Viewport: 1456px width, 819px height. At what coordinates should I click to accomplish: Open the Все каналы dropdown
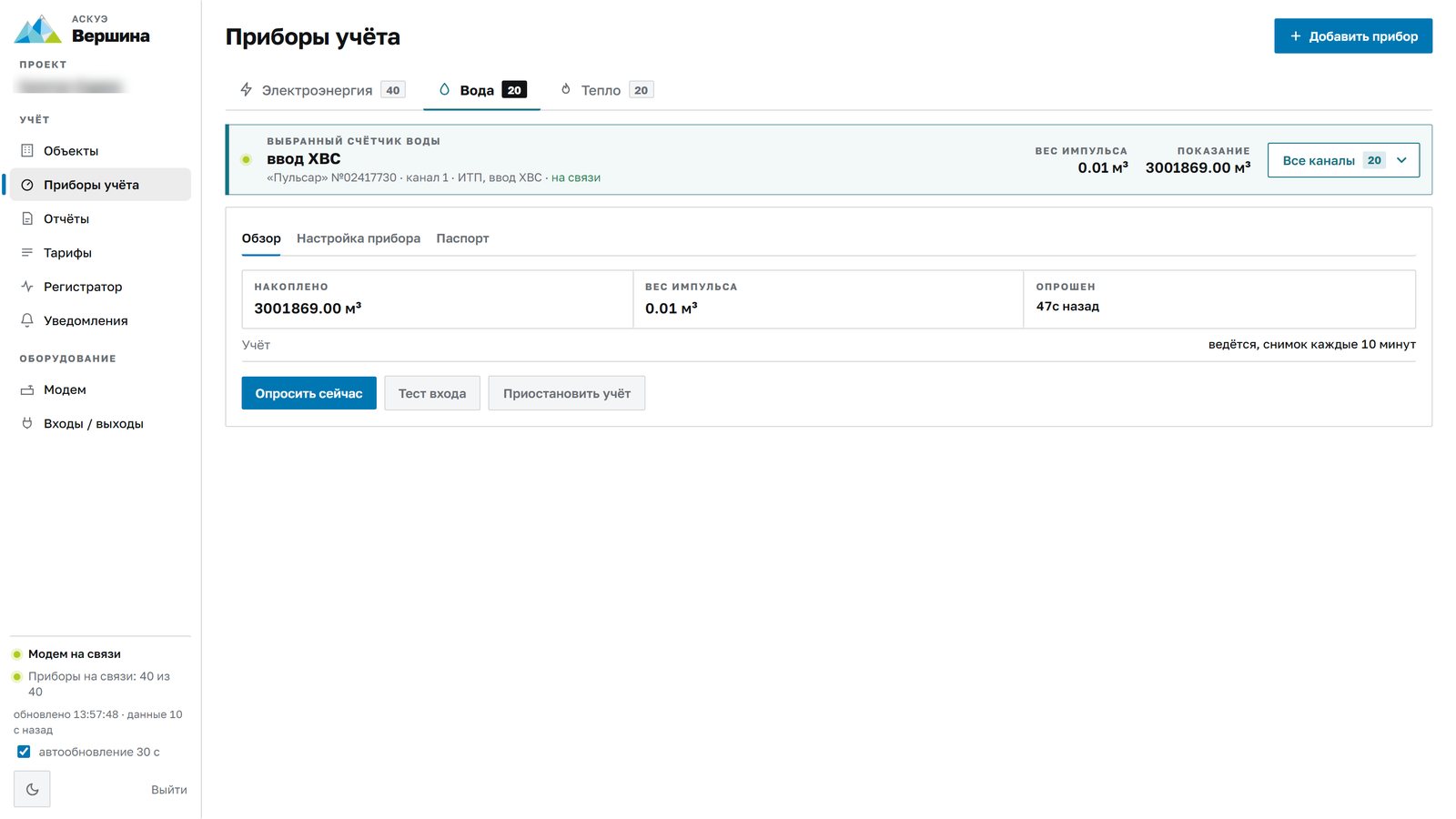coord(1343,160)
